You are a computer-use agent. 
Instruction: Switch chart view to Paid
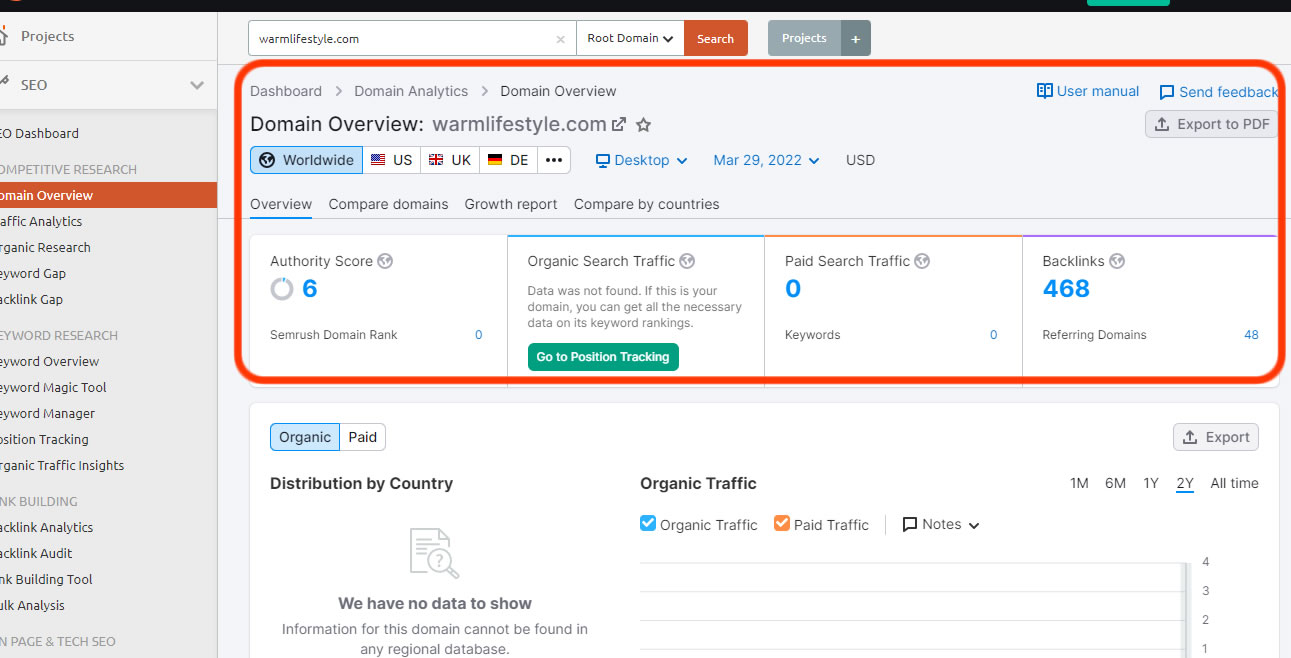tap(363, 437)
